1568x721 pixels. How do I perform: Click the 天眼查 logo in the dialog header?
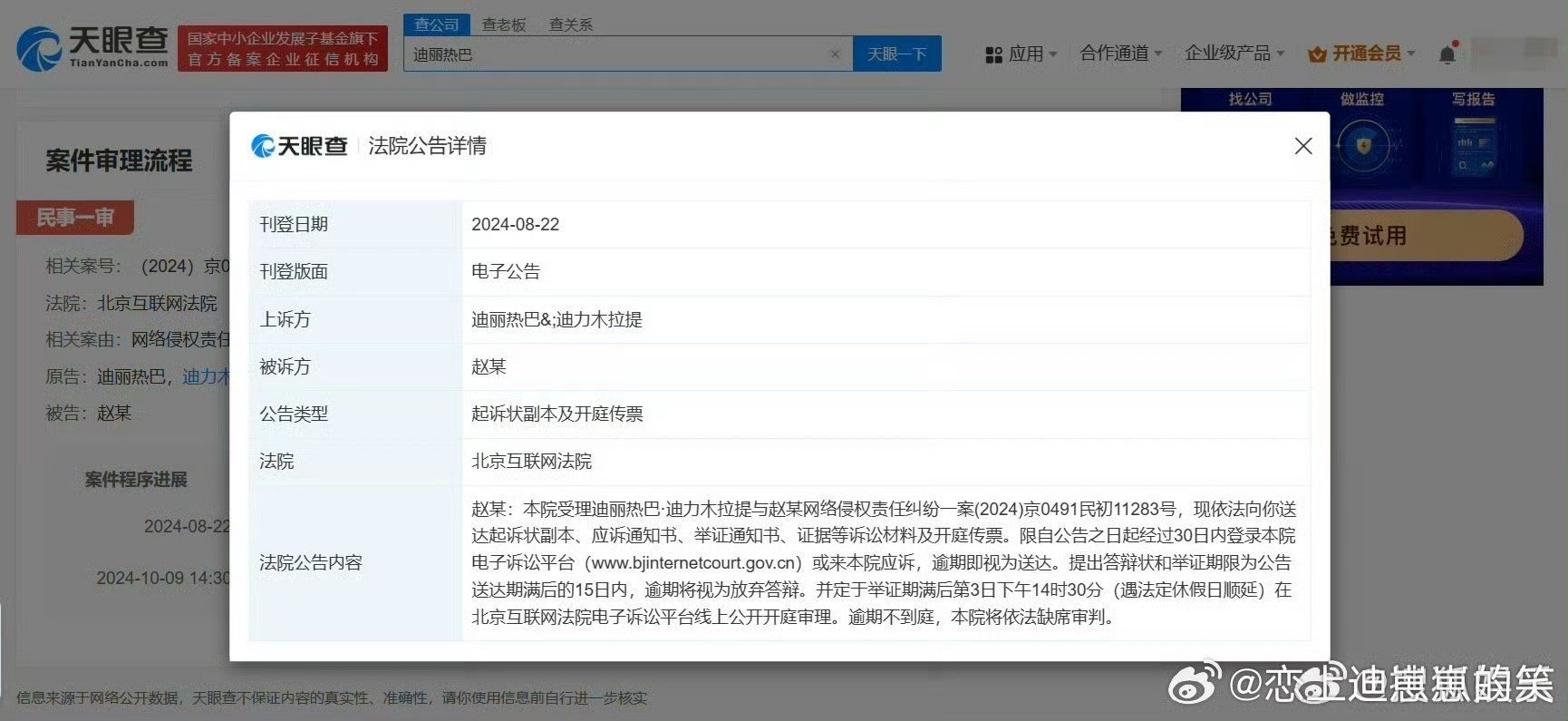tap(299, 146)
